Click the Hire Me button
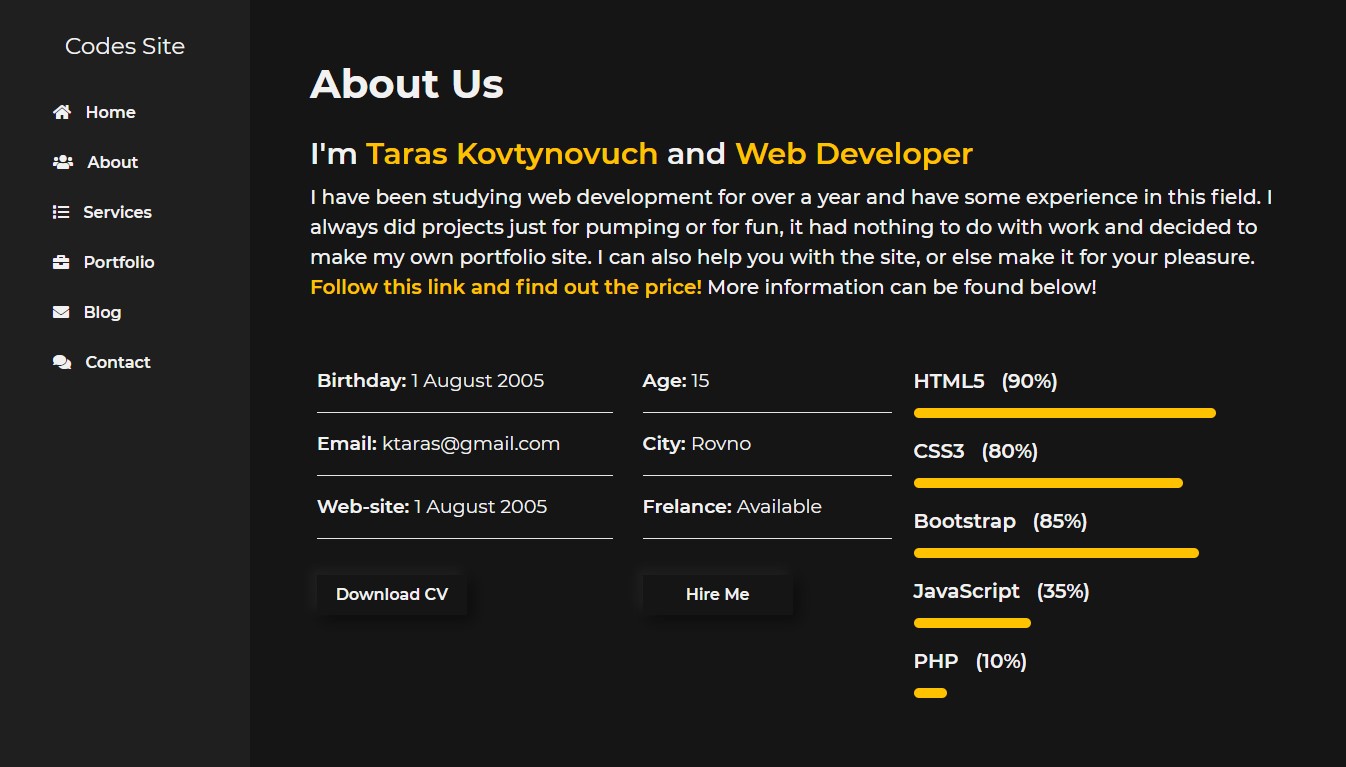1346x767 pixels. click(x=716, y=593)
